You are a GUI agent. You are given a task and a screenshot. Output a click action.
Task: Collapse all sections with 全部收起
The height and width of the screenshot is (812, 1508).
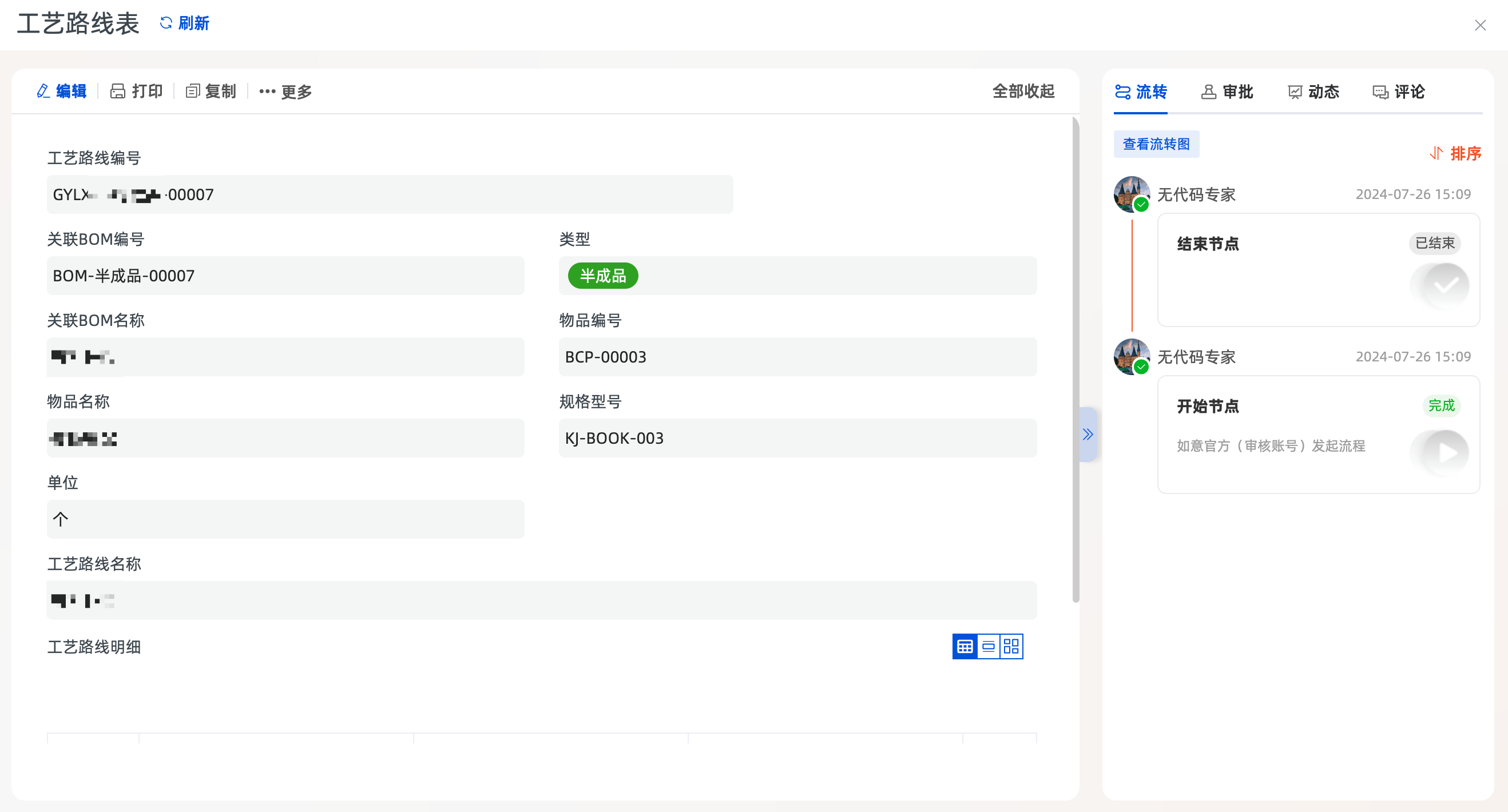click(1023, 91)
